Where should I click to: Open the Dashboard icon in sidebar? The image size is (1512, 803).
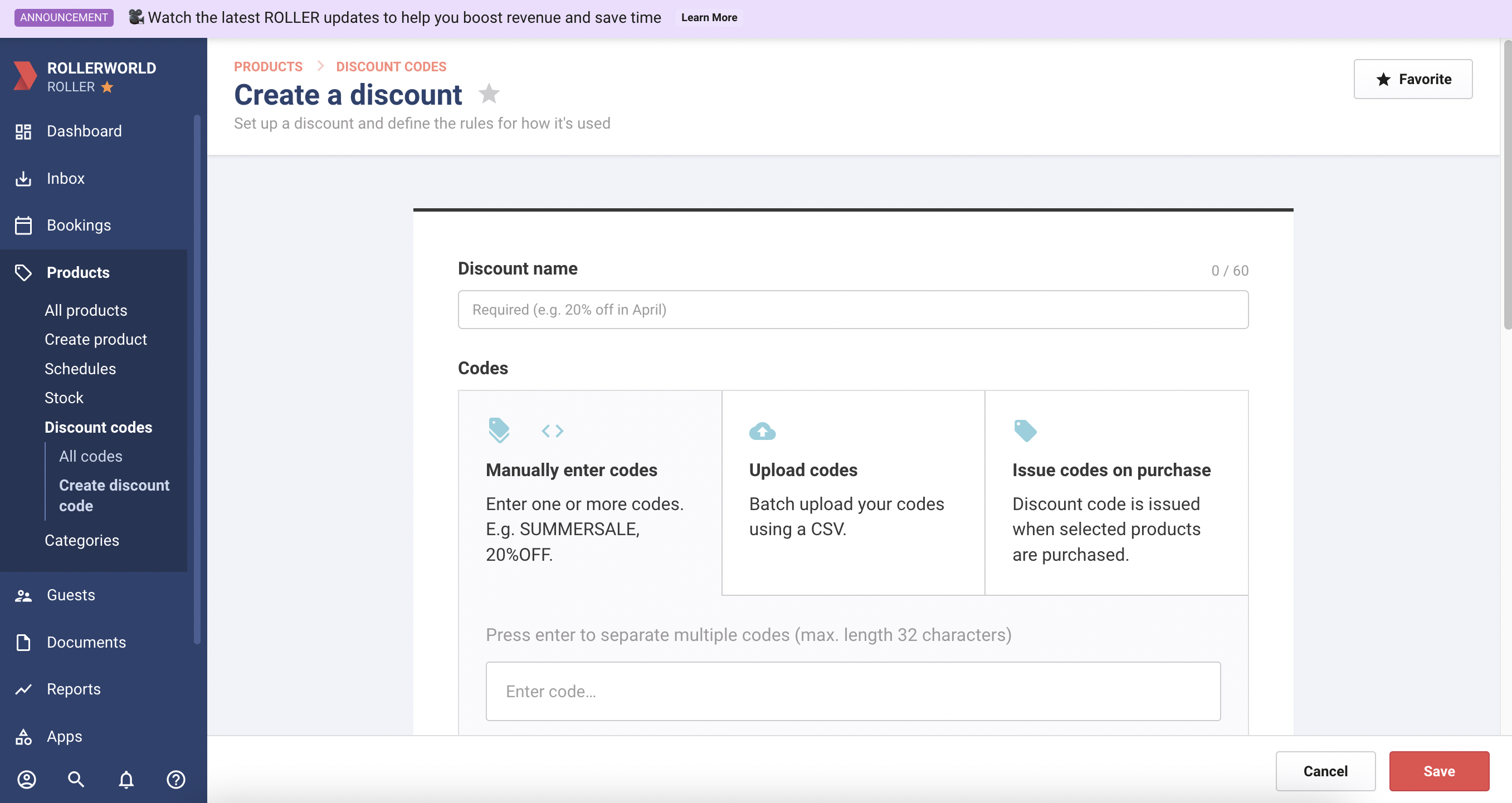tap(23, 131)
